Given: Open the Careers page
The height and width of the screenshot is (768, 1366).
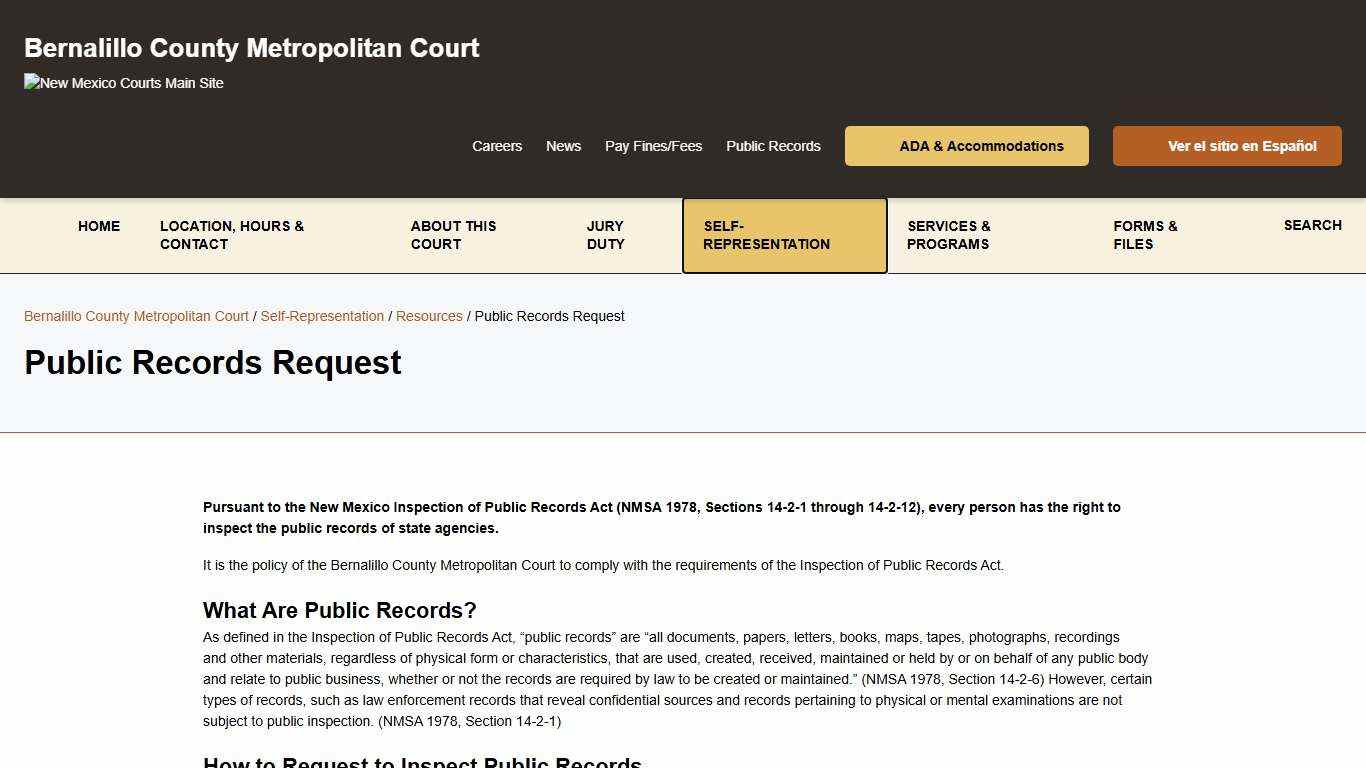Looking at the screenshot, I should (497, 146).
